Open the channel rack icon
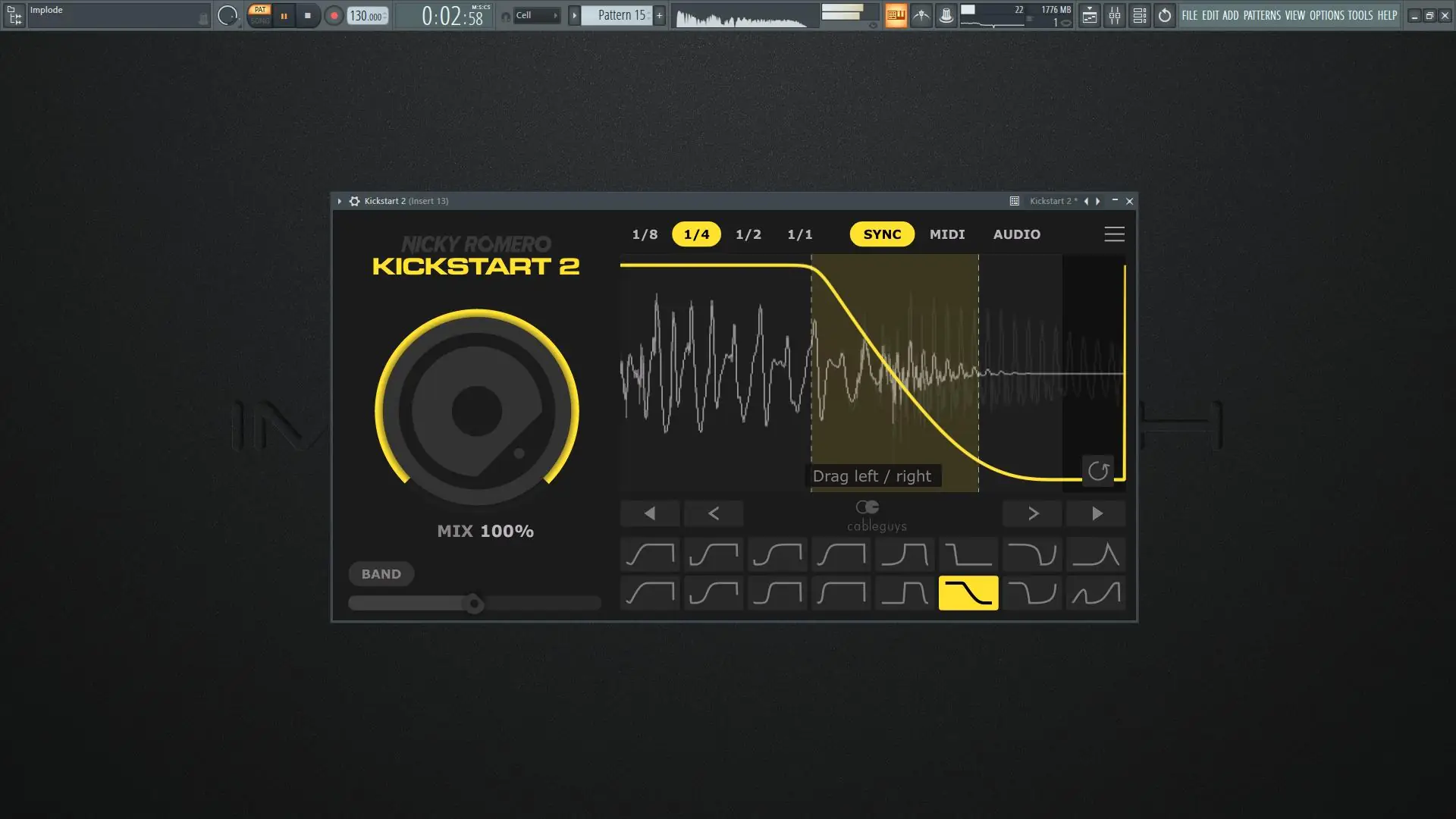Screen dimensions: 1456x819 tap(1139, 15)
